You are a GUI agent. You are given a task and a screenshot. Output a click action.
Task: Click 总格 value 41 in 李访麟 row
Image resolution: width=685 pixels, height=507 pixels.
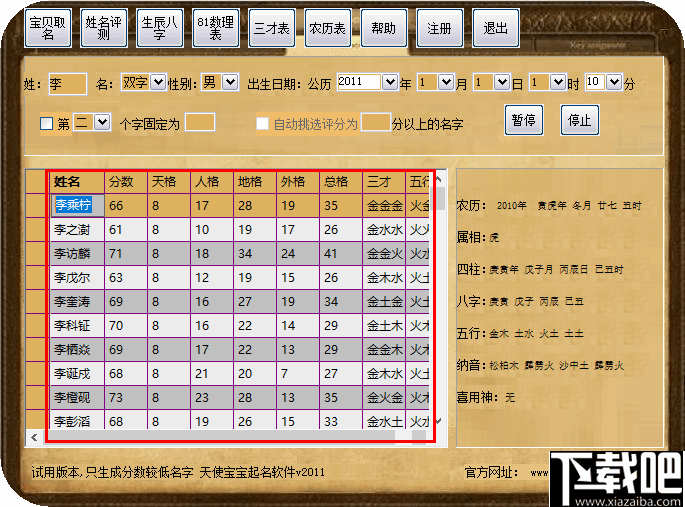click(x=341, y=253)
